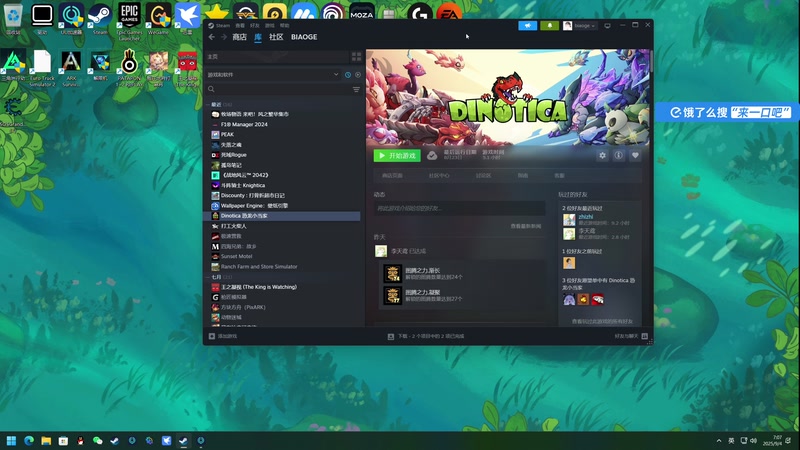Open Steam desktop shortcut icon

(x=100, y=19)
